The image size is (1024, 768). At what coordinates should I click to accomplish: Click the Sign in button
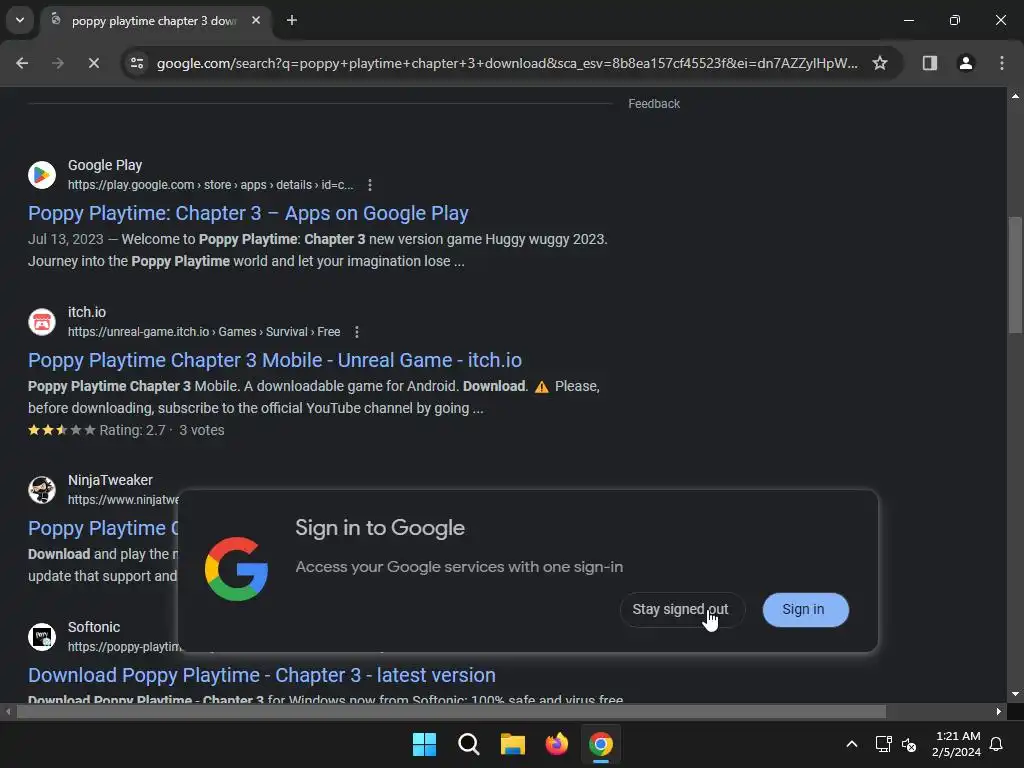click(805, 609)
